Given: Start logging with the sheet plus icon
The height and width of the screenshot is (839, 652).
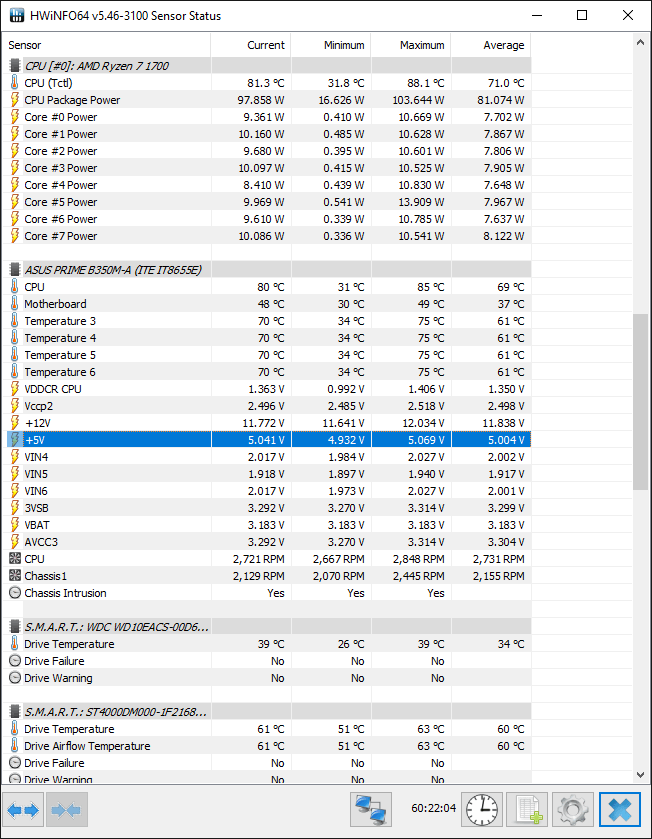Looking at the screenshot, I should coord(527,810).
